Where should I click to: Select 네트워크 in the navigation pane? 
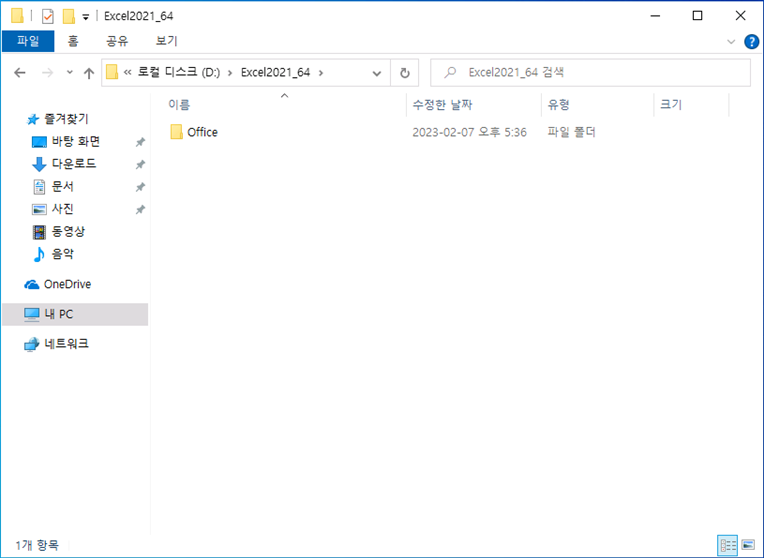point(66,344)
